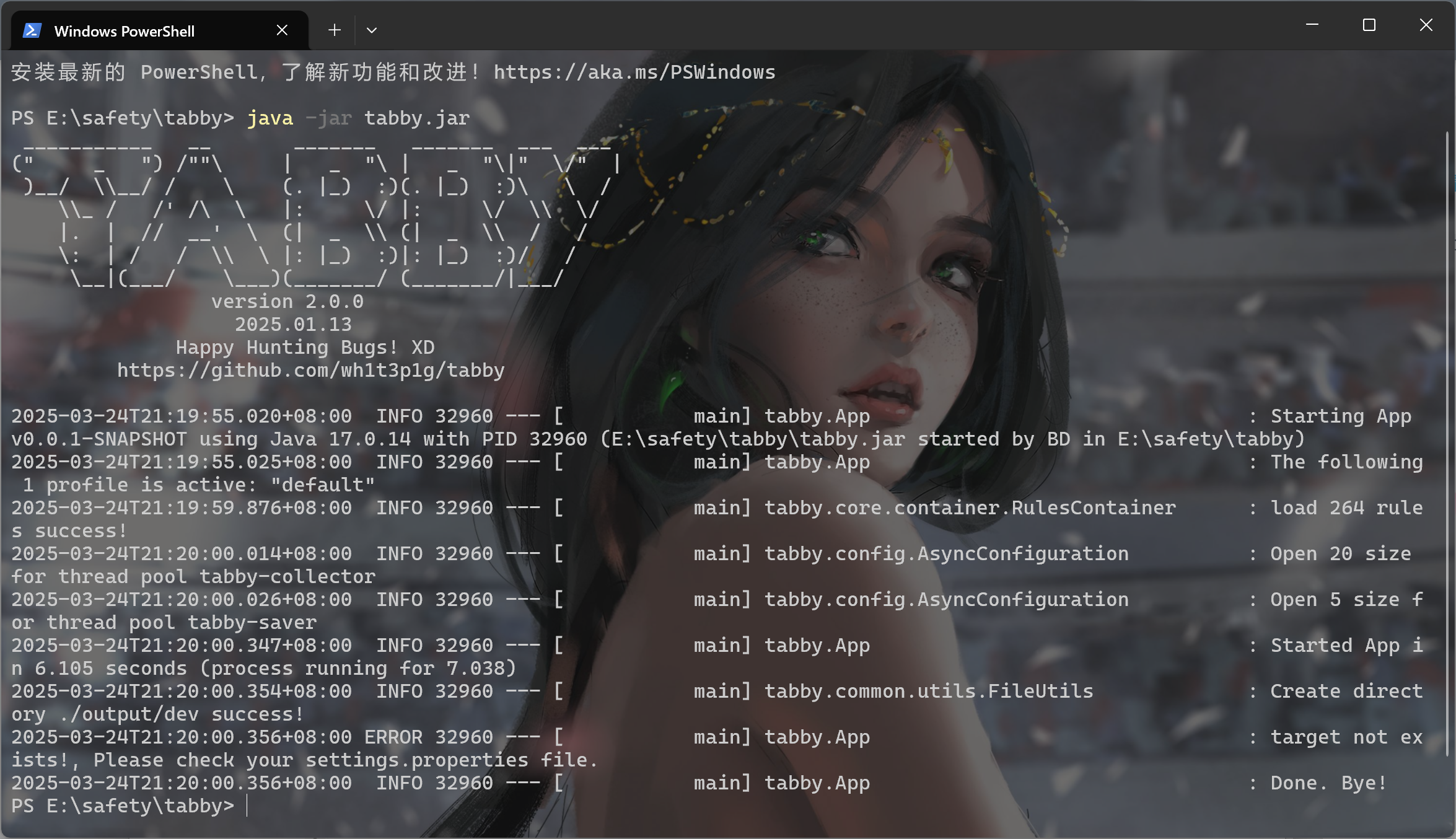Open a new tab with plus button

point(335,30)
